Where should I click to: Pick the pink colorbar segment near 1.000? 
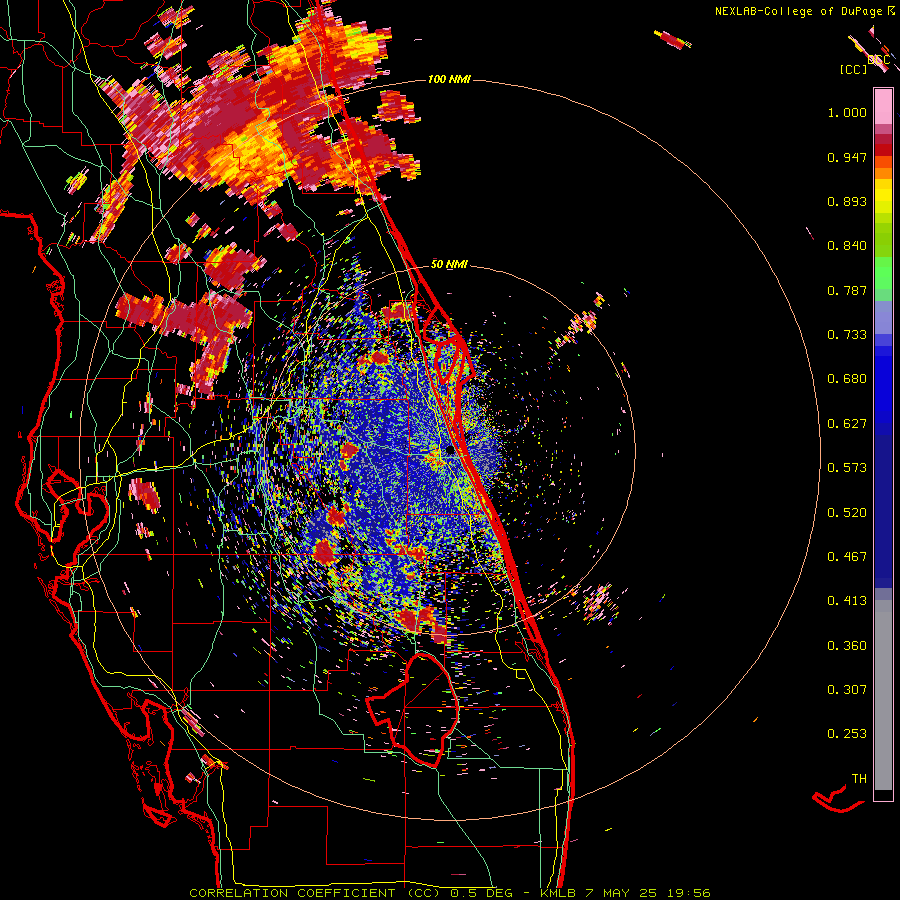[883, 107]
